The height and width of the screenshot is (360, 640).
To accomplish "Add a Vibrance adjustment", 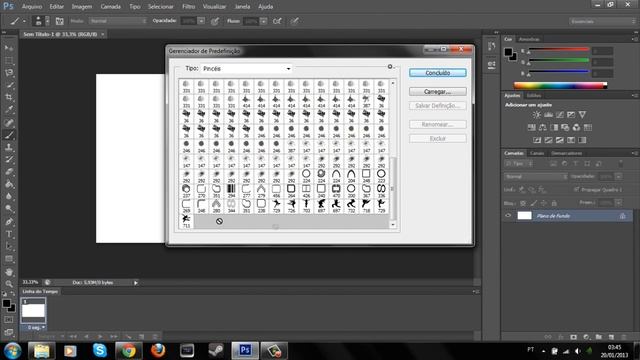I will point(582,115).
